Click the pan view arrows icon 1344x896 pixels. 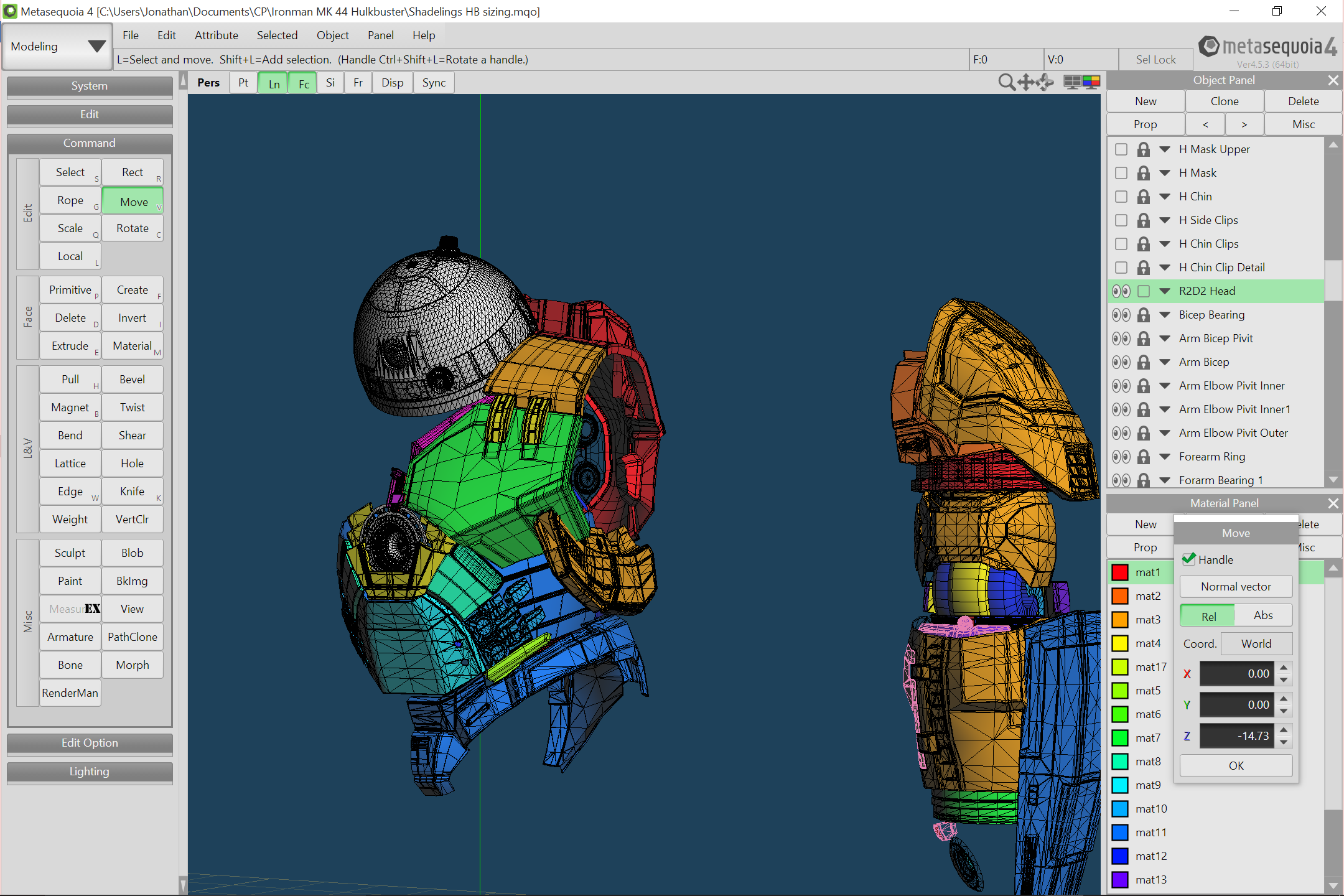click(x=1025, y=82)
